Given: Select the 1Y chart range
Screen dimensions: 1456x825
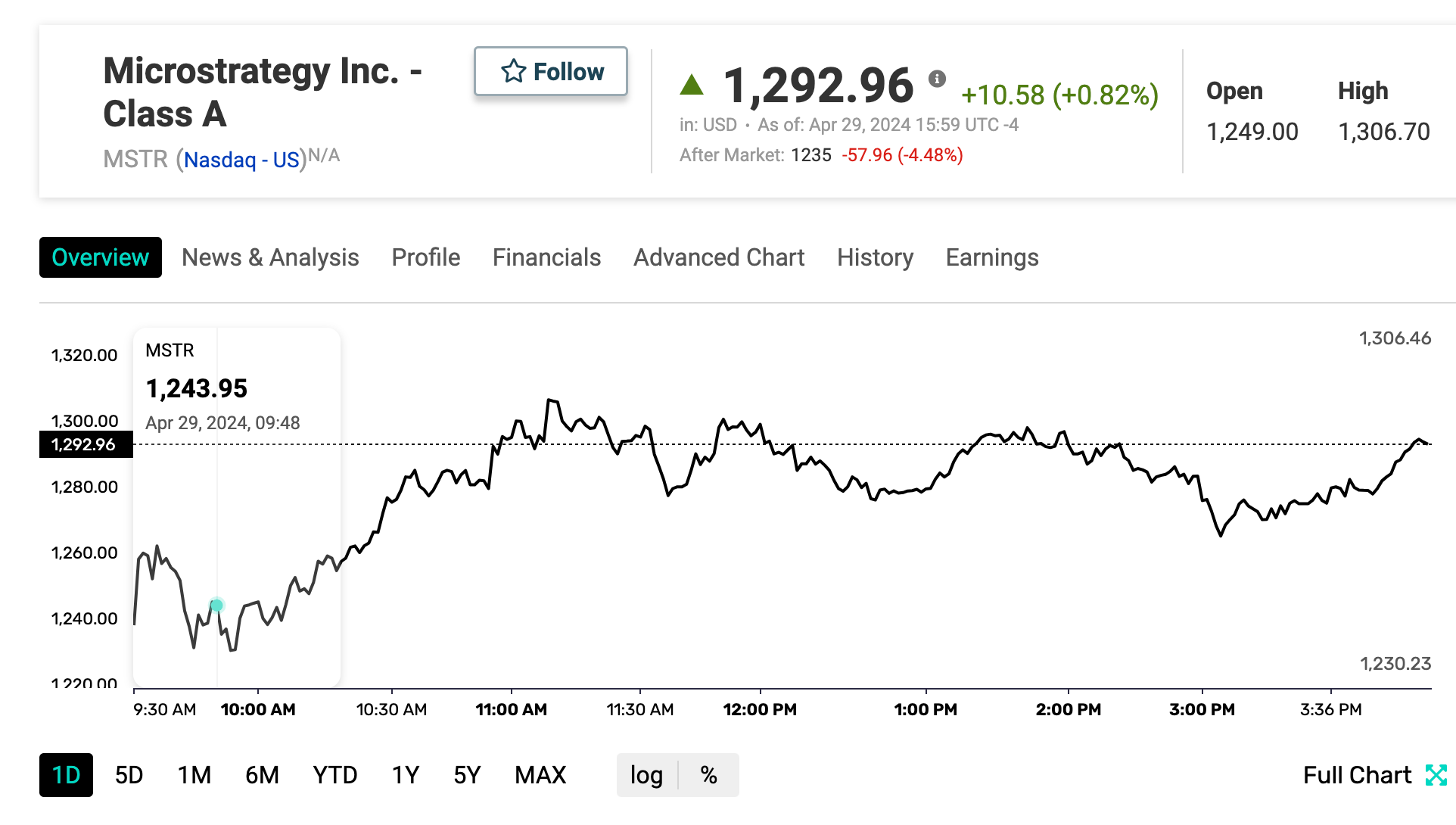Looking at the screenshot, I should pos(405,775).
